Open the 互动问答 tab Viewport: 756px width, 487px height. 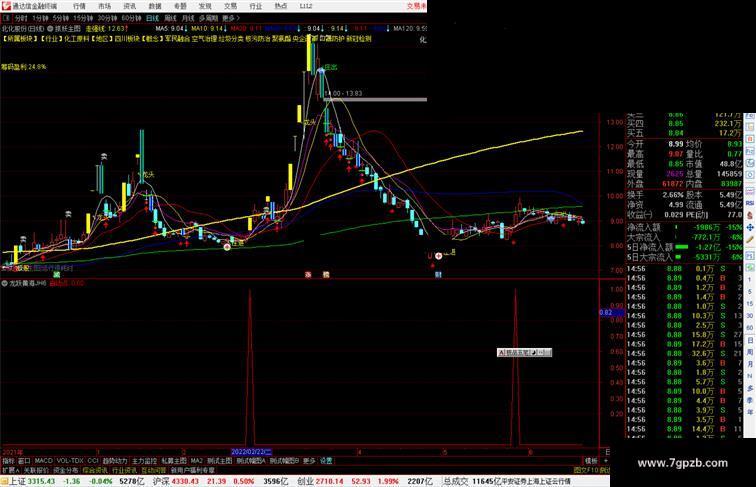[x=154, y=470]
